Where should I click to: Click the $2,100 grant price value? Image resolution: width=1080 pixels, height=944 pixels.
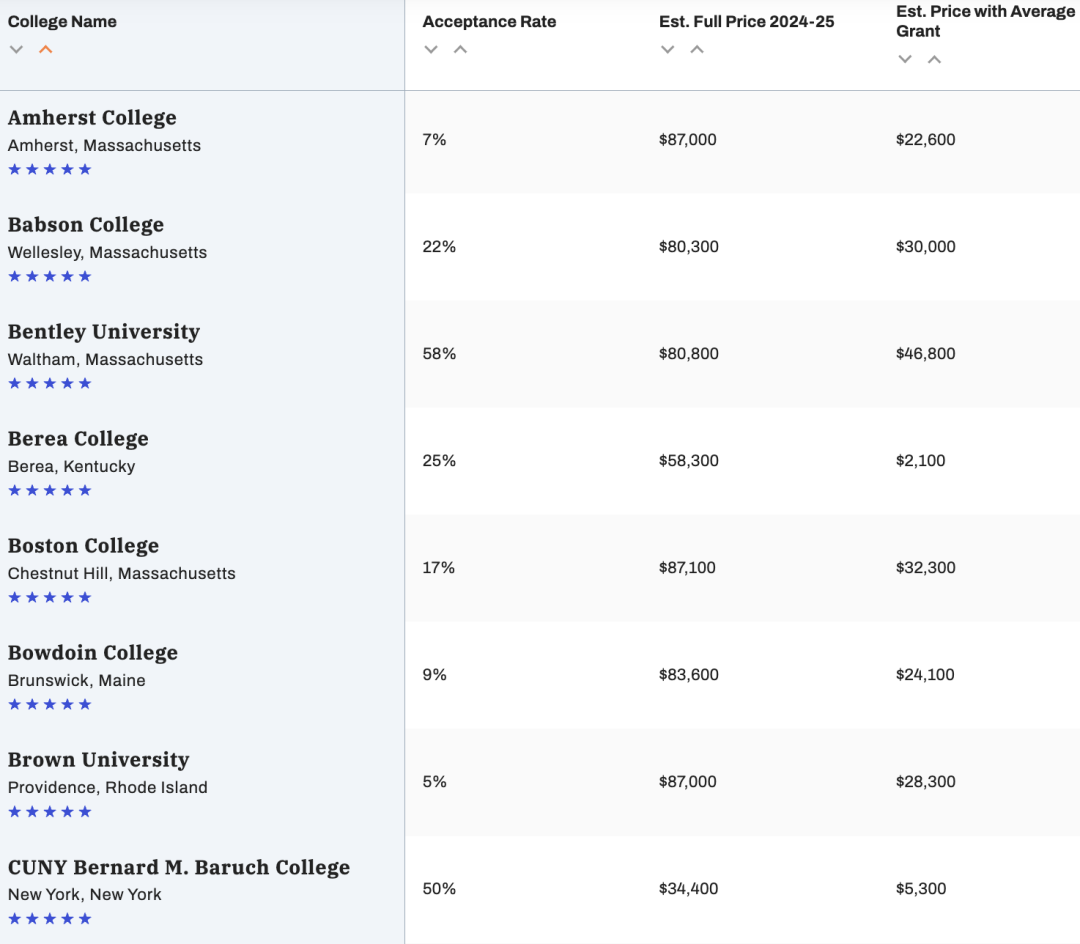tap(921, 461)
